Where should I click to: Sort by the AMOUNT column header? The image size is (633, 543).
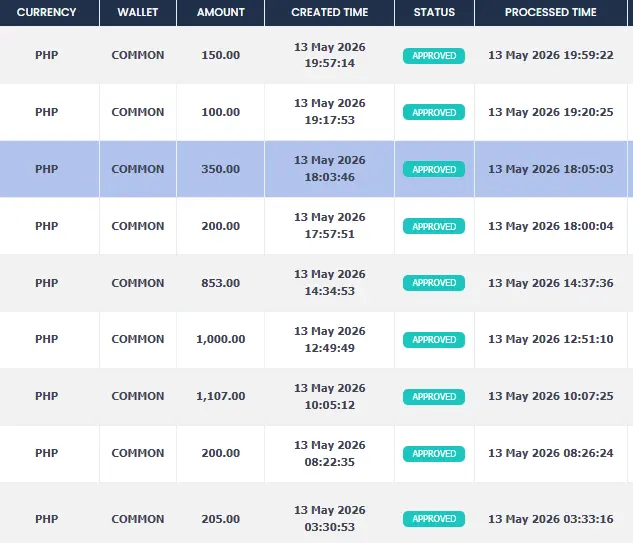[x=221, y=12]
